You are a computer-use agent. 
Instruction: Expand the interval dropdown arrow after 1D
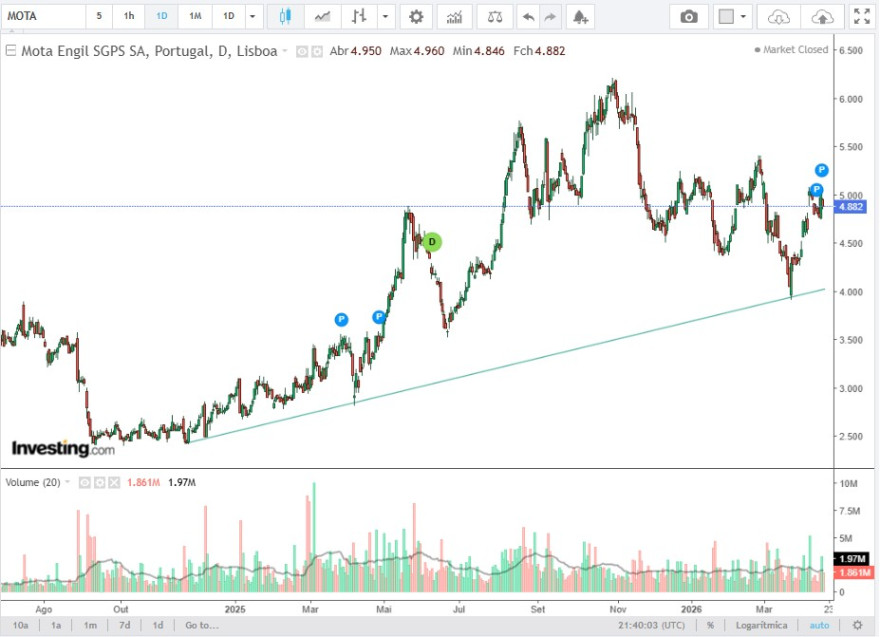pyautogui.click(x=253, y=16)
